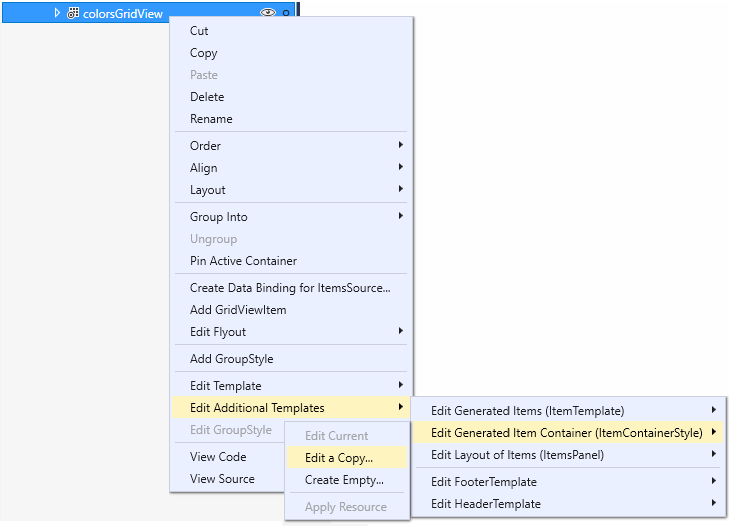
Task: Toggle the lock dot on colorsGridView row
Action: 286,13
